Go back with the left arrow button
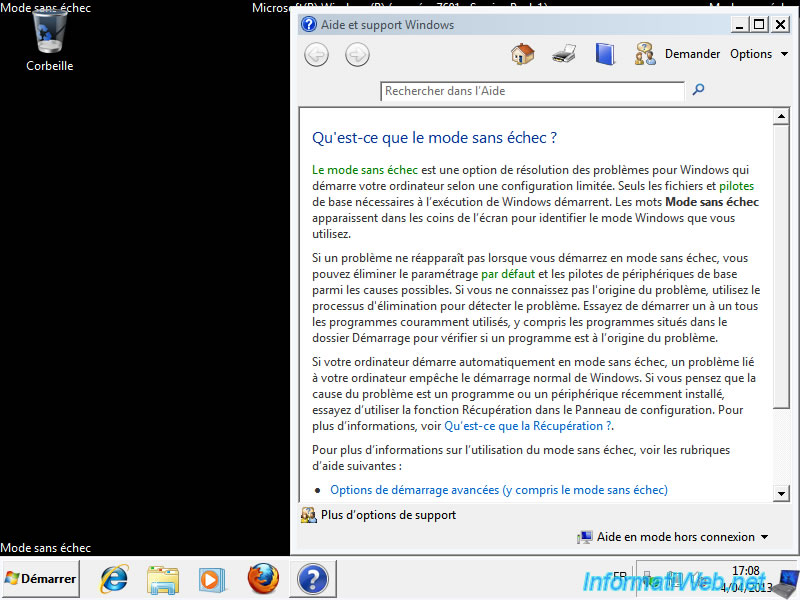800x600 pixels. (x=316, y=54)
